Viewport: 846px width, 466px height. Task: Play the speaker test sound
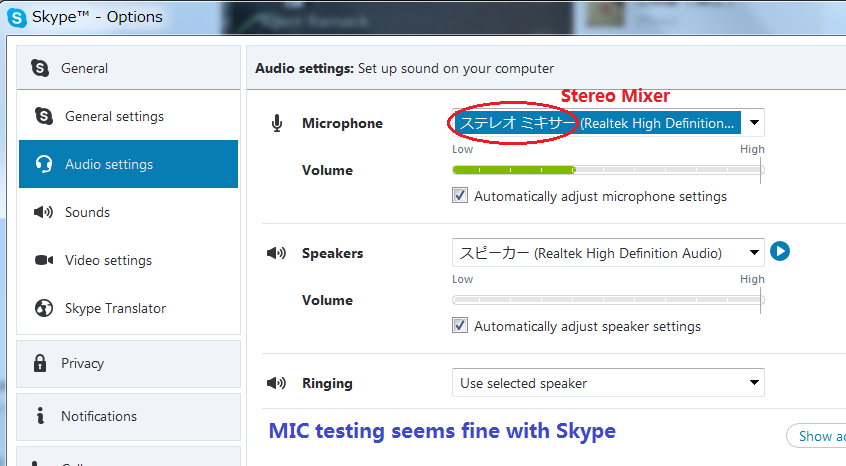tap(780, 251)
